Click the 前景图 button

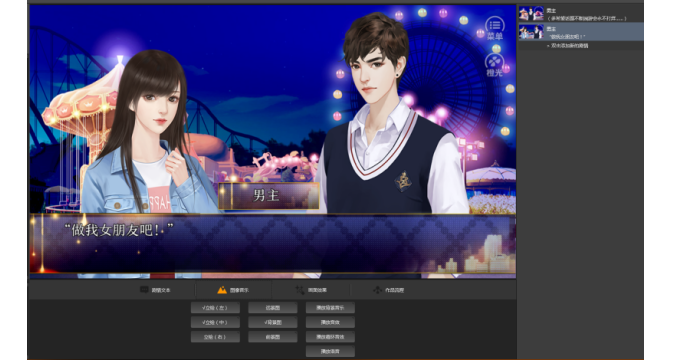tap(273, 337)
